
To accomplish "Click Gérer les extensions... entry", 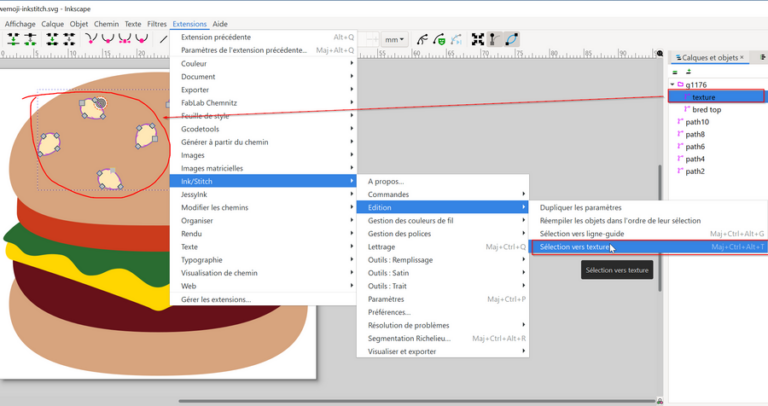I will [x=216, y=299].
